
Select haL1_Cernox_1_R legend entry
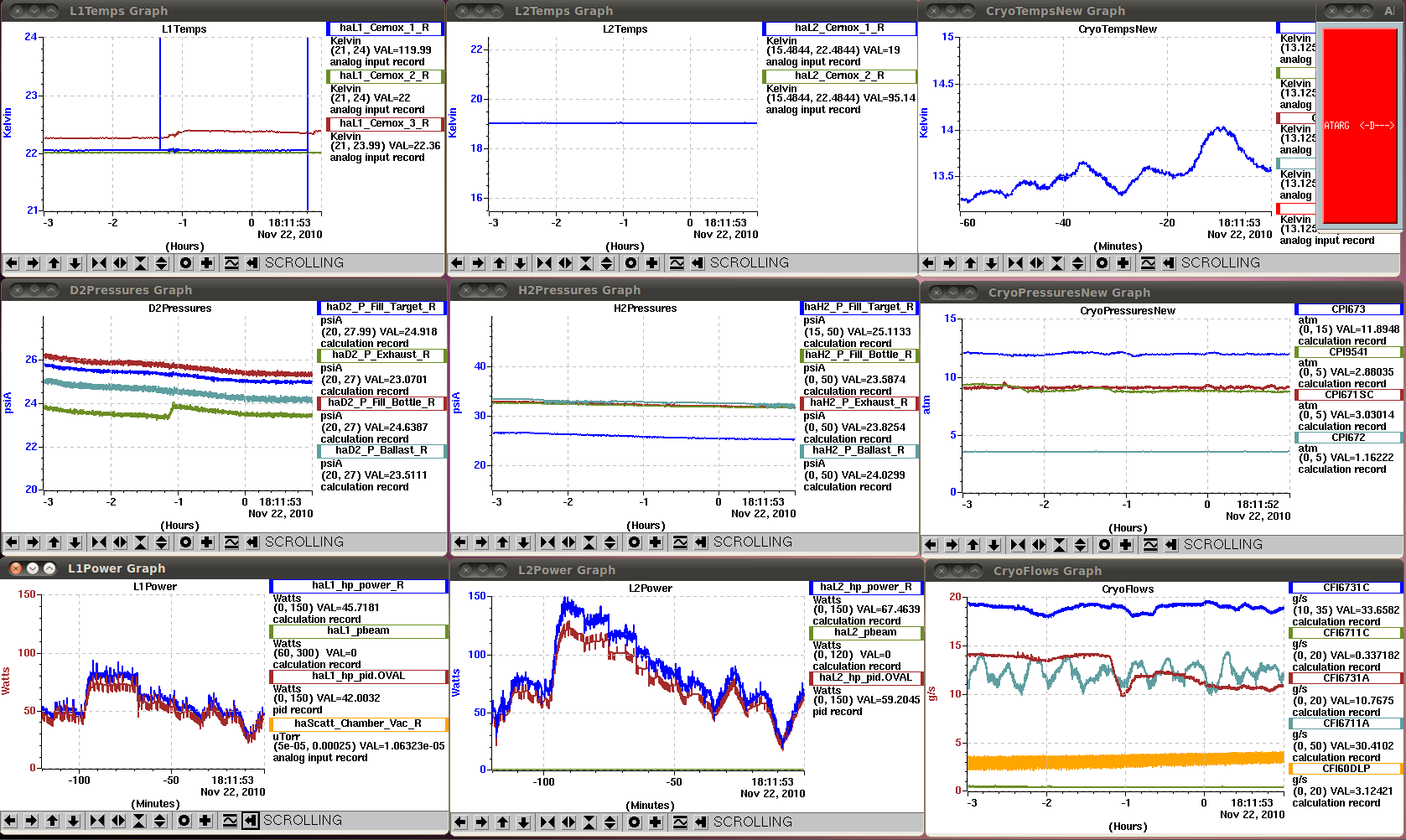[x=384, y=28]
